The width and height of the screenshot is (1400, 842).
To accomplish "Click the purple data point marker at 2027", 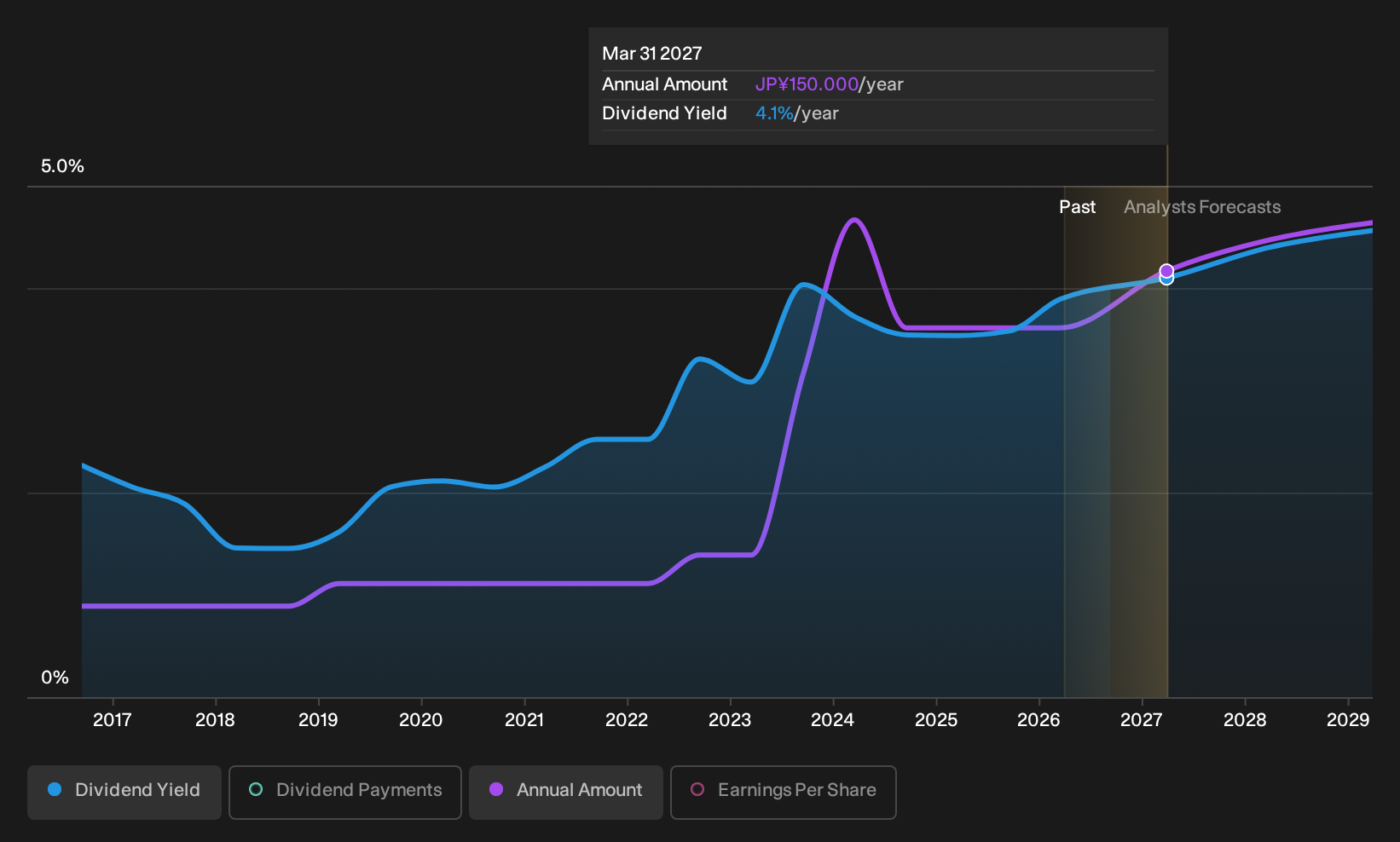I will coord(1166,271).
